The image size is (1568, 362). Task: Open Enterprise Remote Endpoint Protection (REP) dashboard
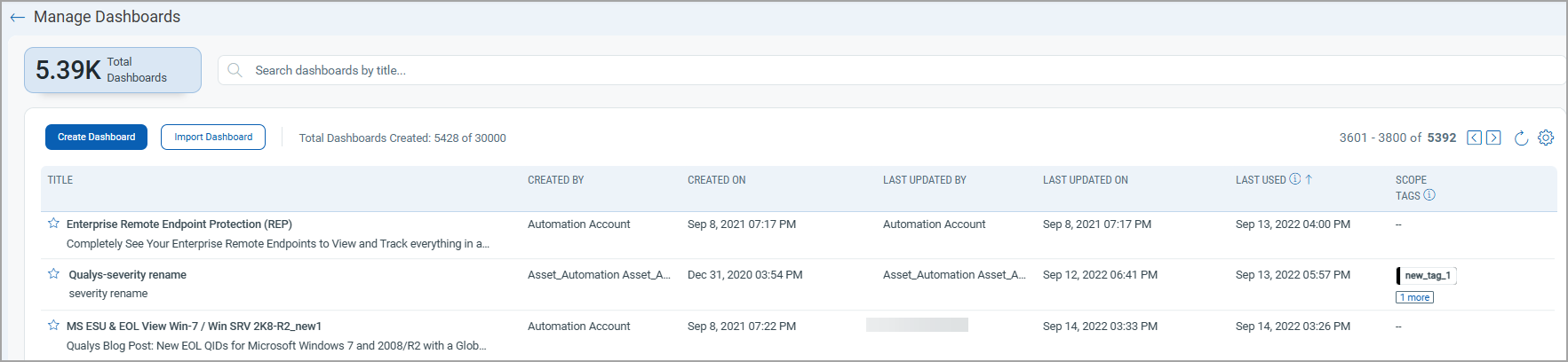[179, 224]
